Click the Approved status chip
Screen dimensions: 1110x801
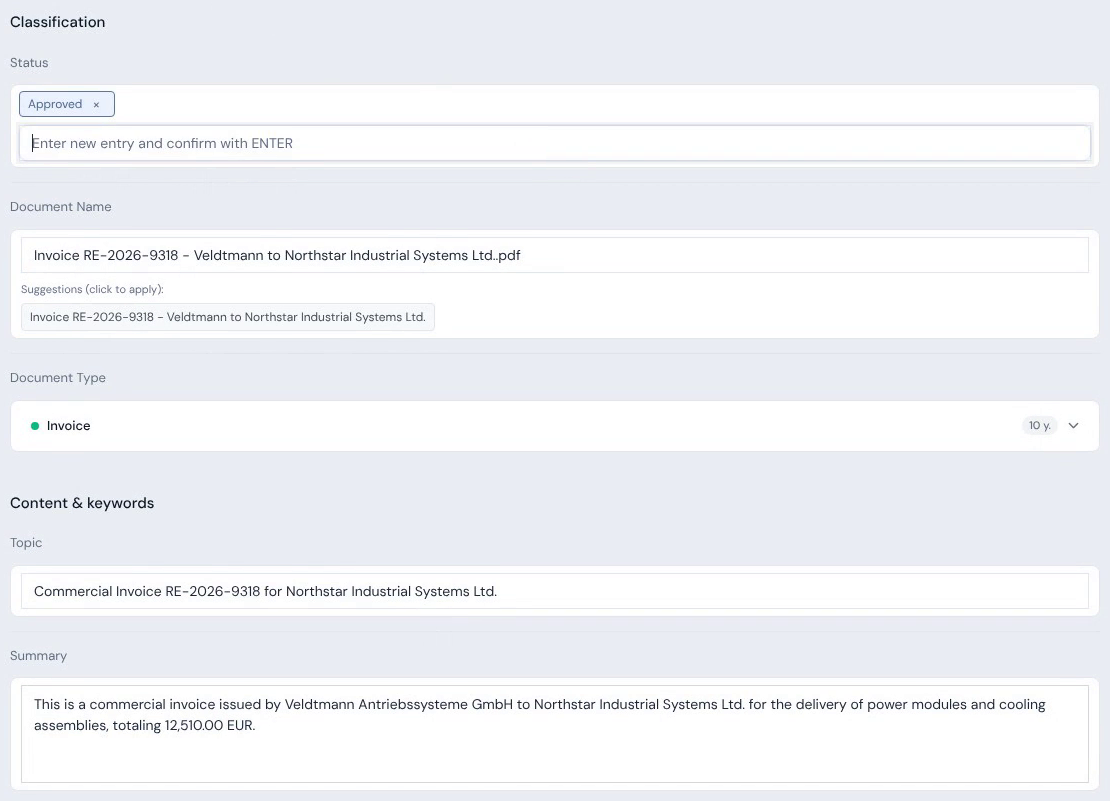(x=67, y=104)
